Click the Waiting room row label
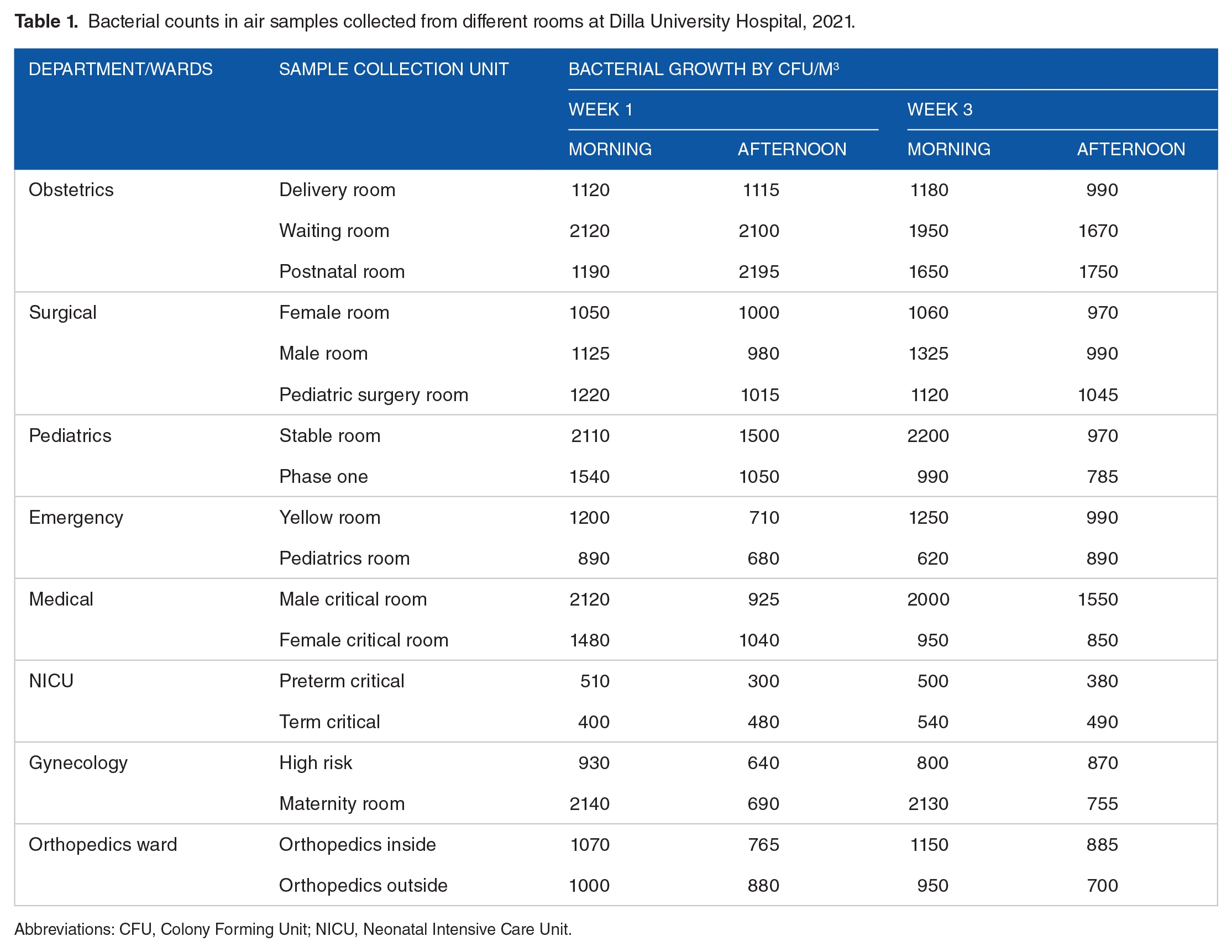The width and height of the screenshot is (1232, 952). pyautogui.click(x=334, y=232)
